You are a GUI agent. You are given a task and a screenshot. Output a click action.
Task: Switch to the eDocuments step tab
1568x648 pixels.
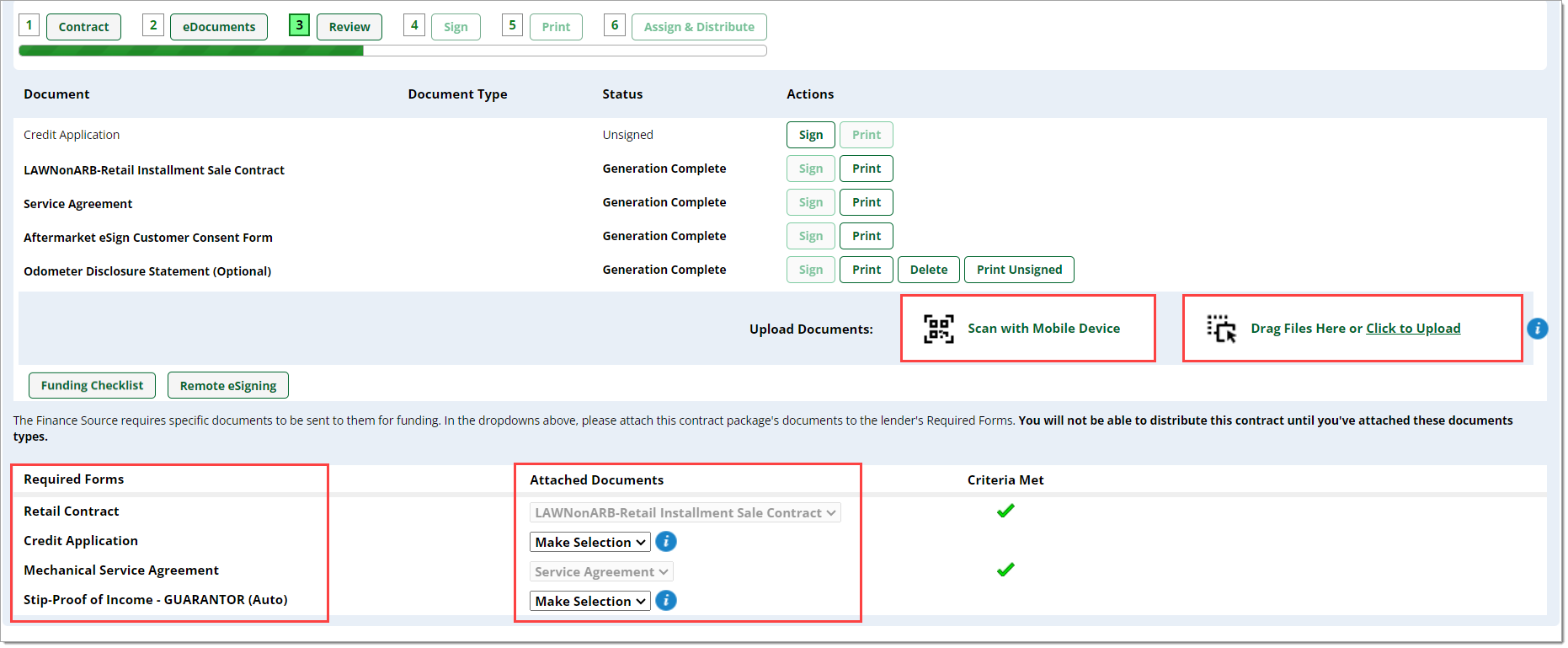(219, 27)
